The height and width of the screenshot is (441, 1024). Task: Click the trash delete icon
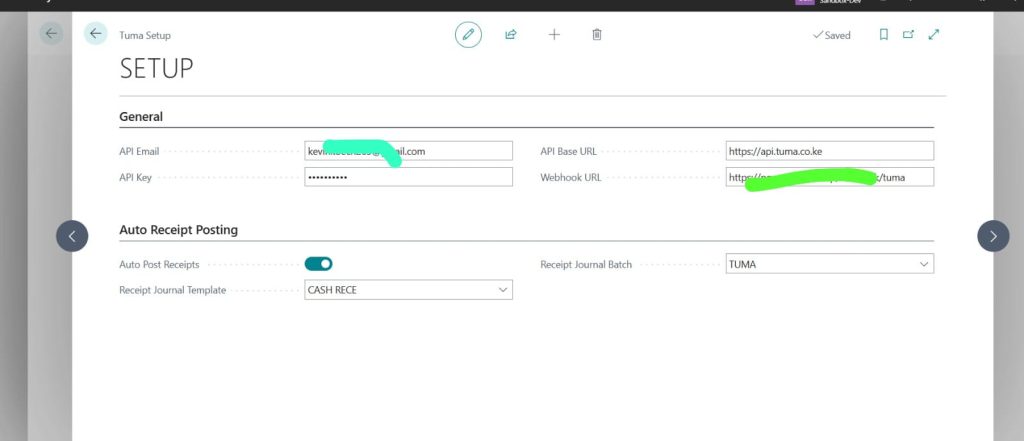click(x=596, y=35)
